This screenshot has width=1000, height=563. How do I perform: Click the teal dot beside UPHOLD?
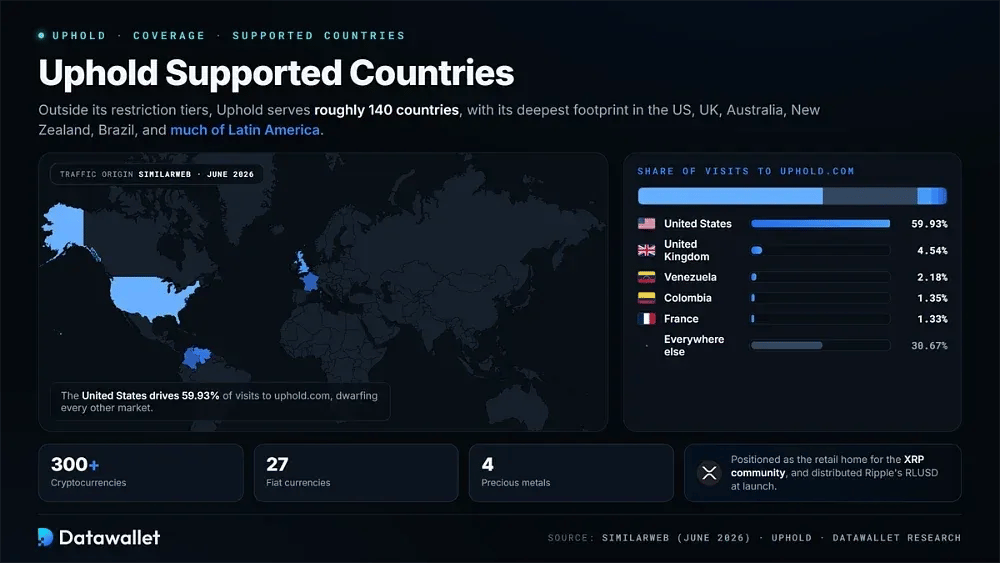pos(41,36)
